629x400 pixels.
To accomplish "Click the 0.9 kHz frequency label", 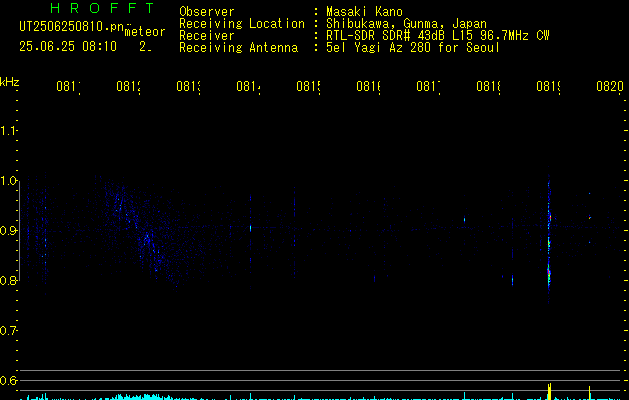I will pyautogui.click(x=8, y=230).
